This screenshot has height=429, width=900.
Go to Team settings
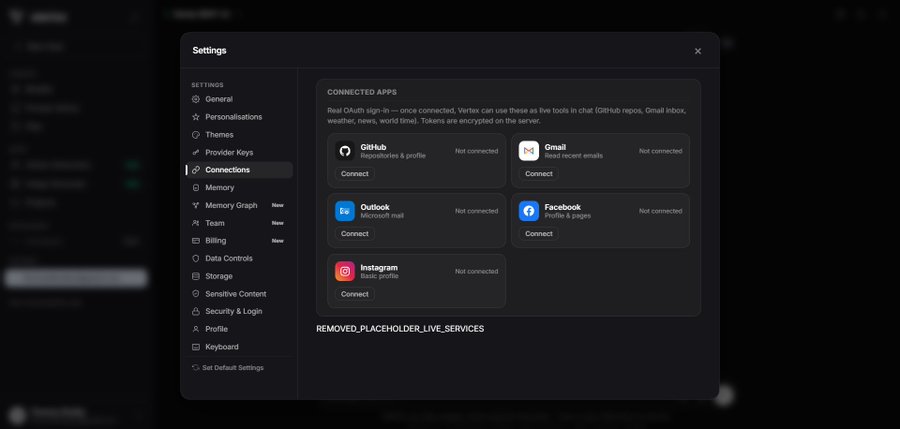pyautogui.click(x=239, y=223)
